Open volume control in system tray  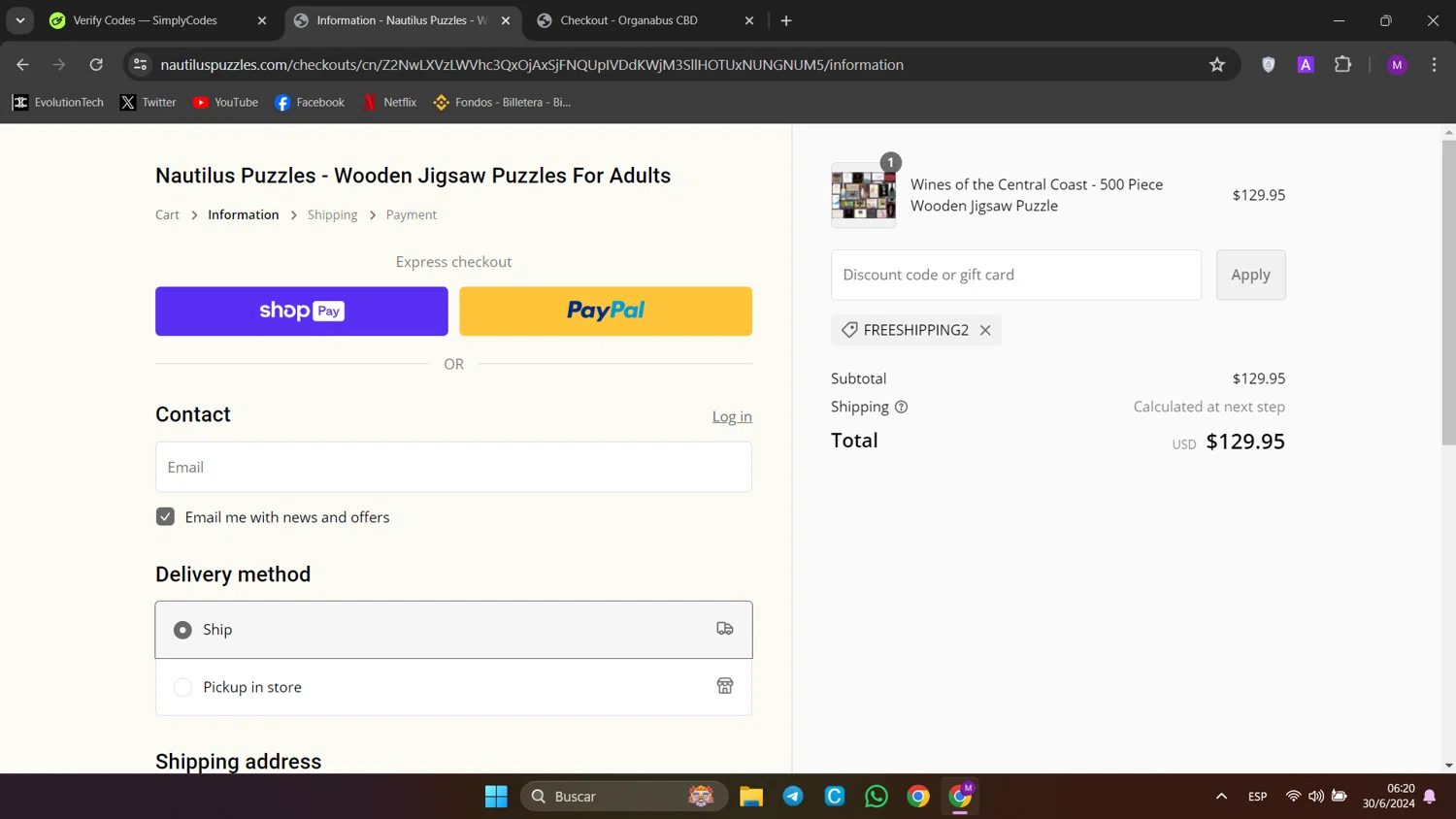coord(1315,797)
